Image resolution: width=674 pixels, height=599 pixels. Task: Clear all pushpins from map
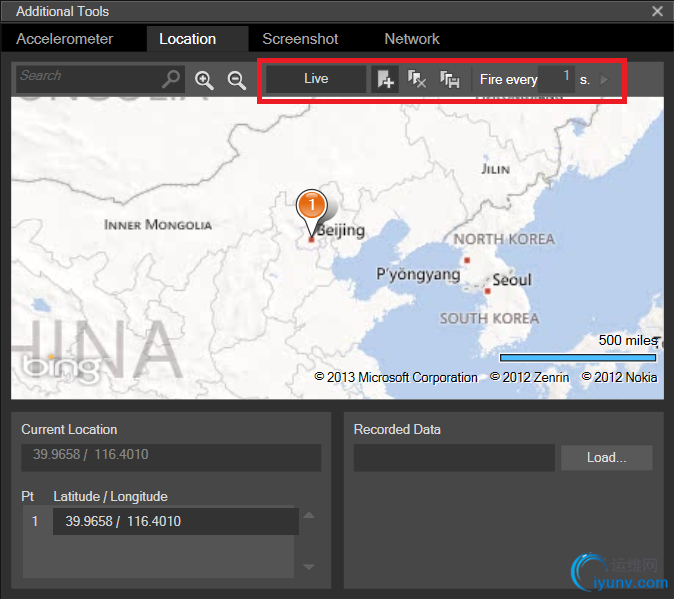(x=417, y=79)
